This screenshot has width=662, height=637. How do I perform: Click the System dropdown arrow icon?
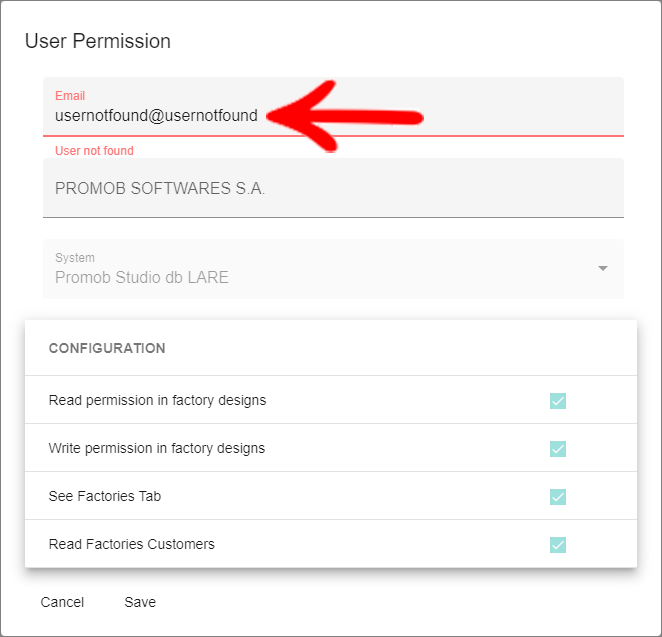(x=603, y=268)
